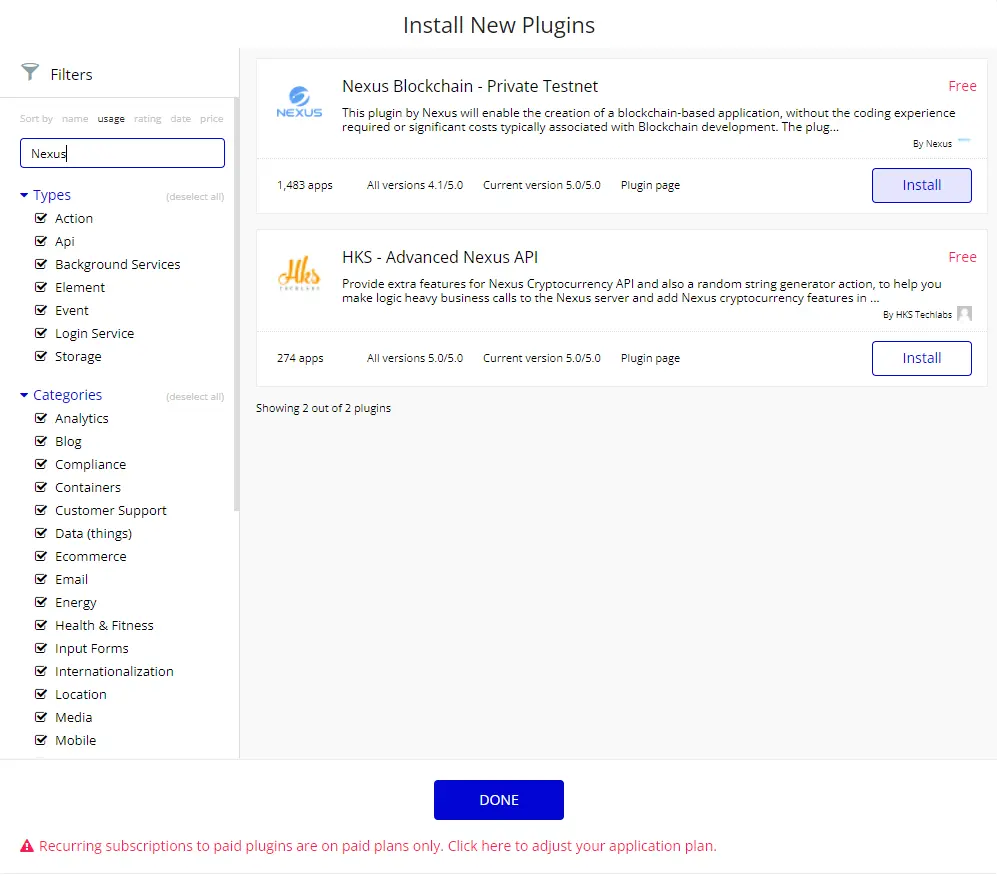Open Nexus Blockchain - Private Testnet title
Image resolution: width=997 pixels, height=876 pixels.
pyautogui.click(x=470, y=86)
